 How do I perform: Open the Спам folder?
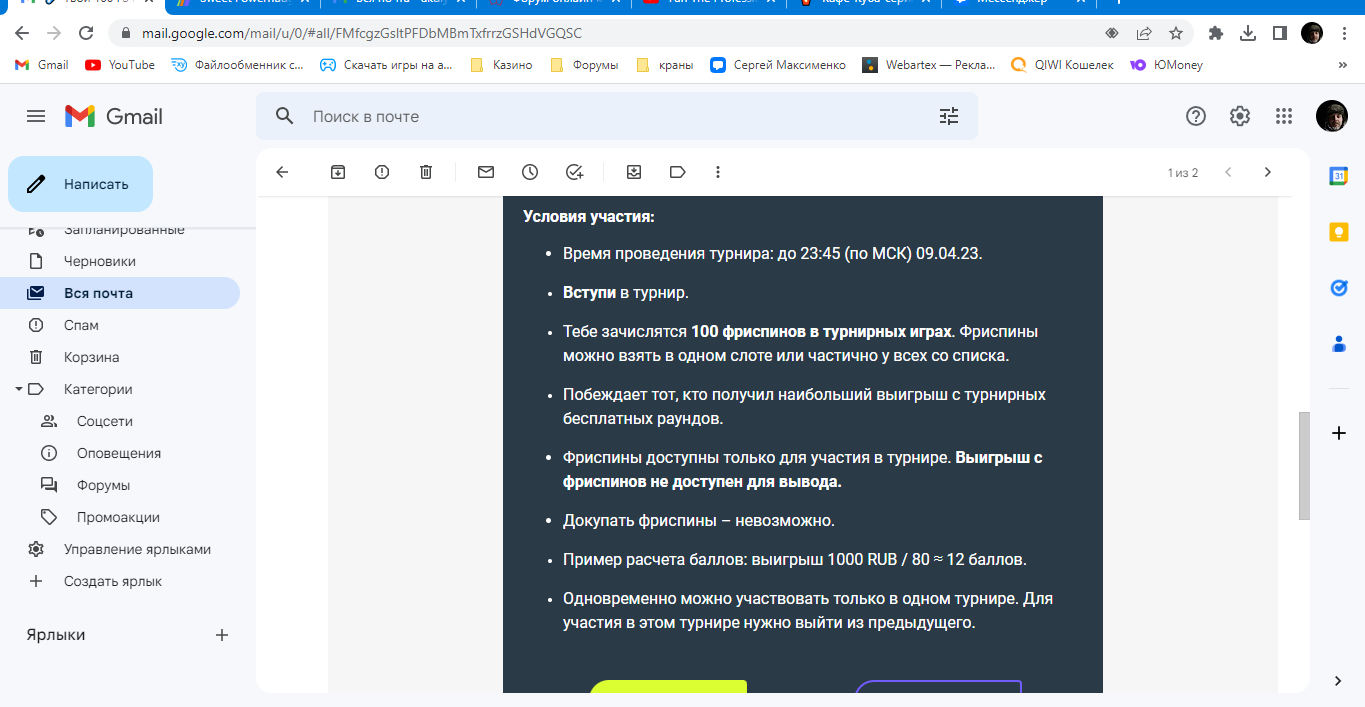click(x=81, y=325)
